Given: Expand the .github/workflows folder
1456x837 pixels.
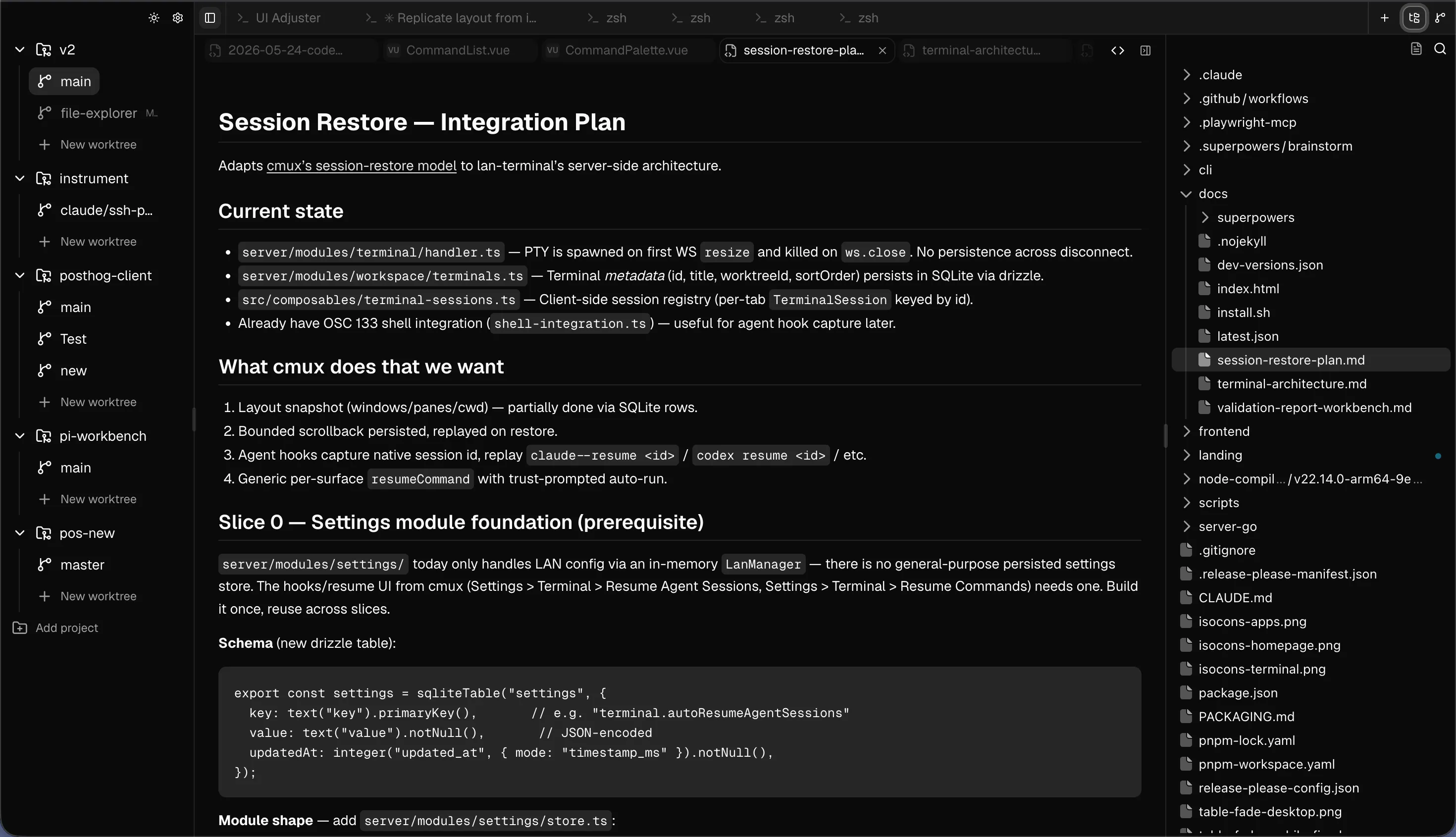Looking at the screenshot, I should coord(1187,98).
